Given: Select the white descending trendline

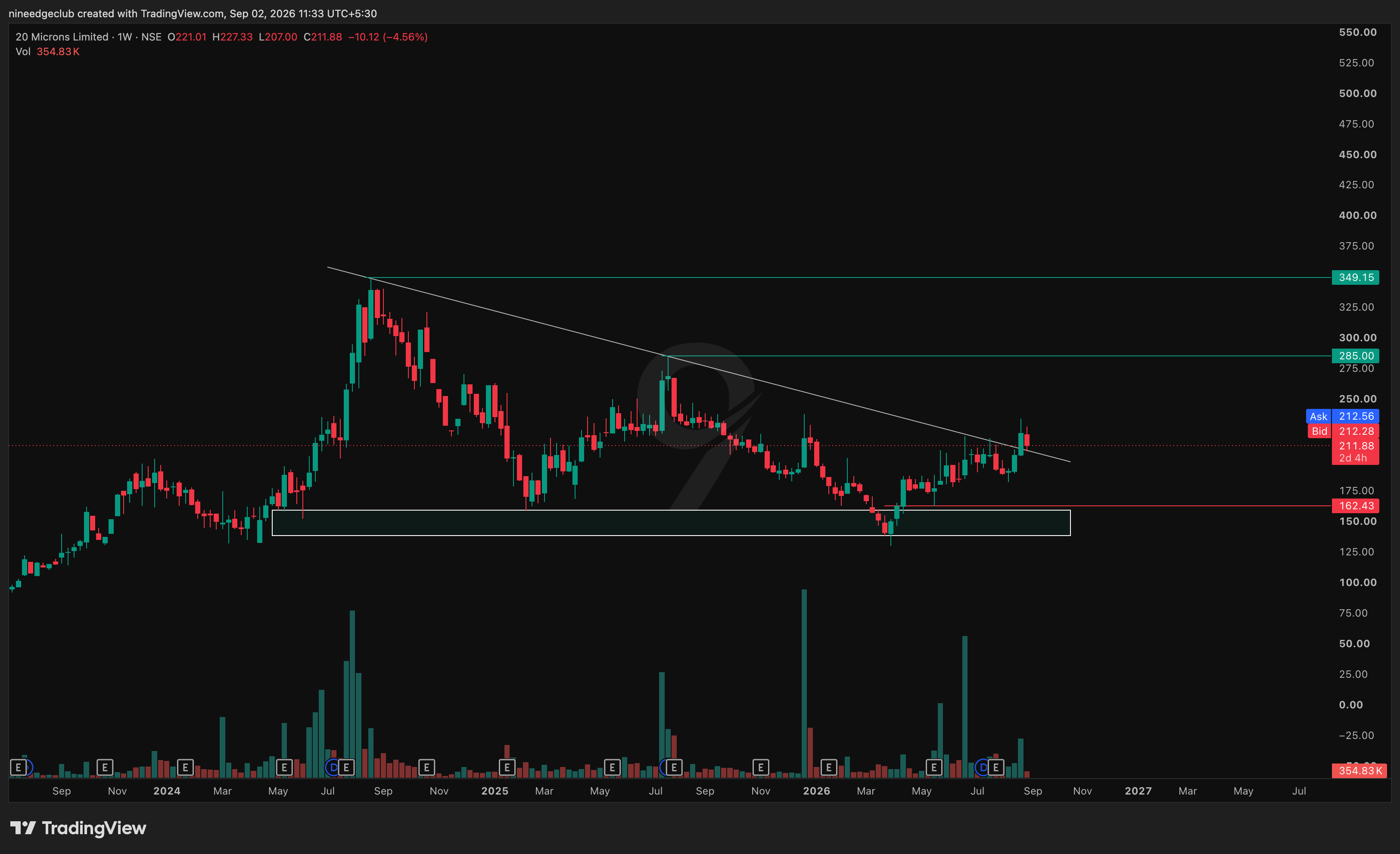Looking at the screenshot, I should tap(699, 364).
